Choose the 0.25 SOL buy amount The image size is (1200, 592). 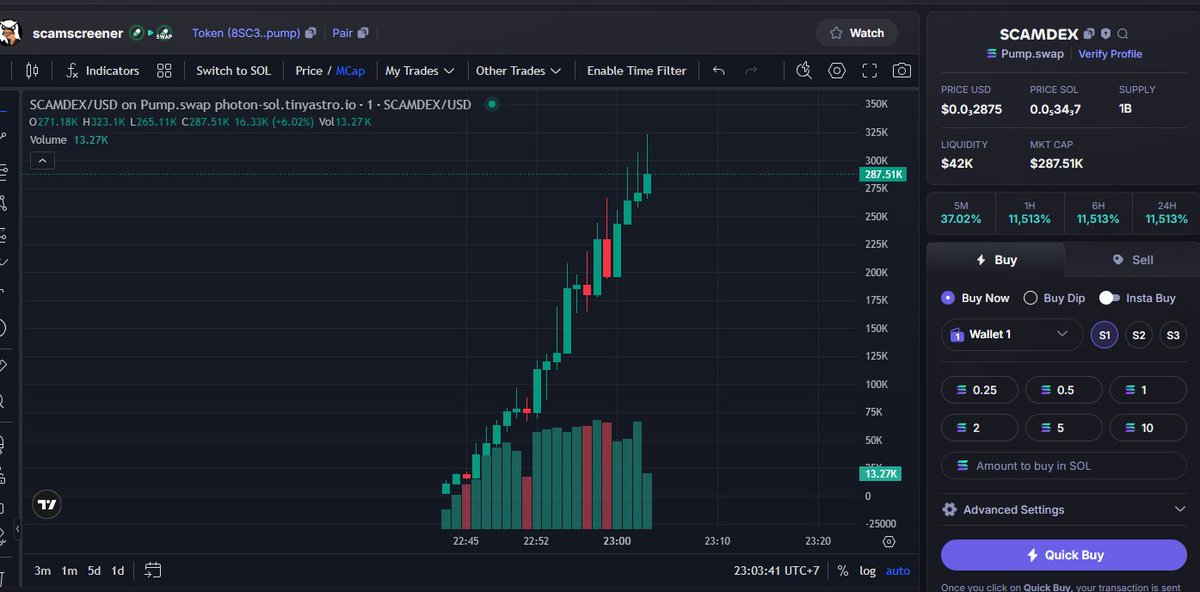(x=980, y=390)
